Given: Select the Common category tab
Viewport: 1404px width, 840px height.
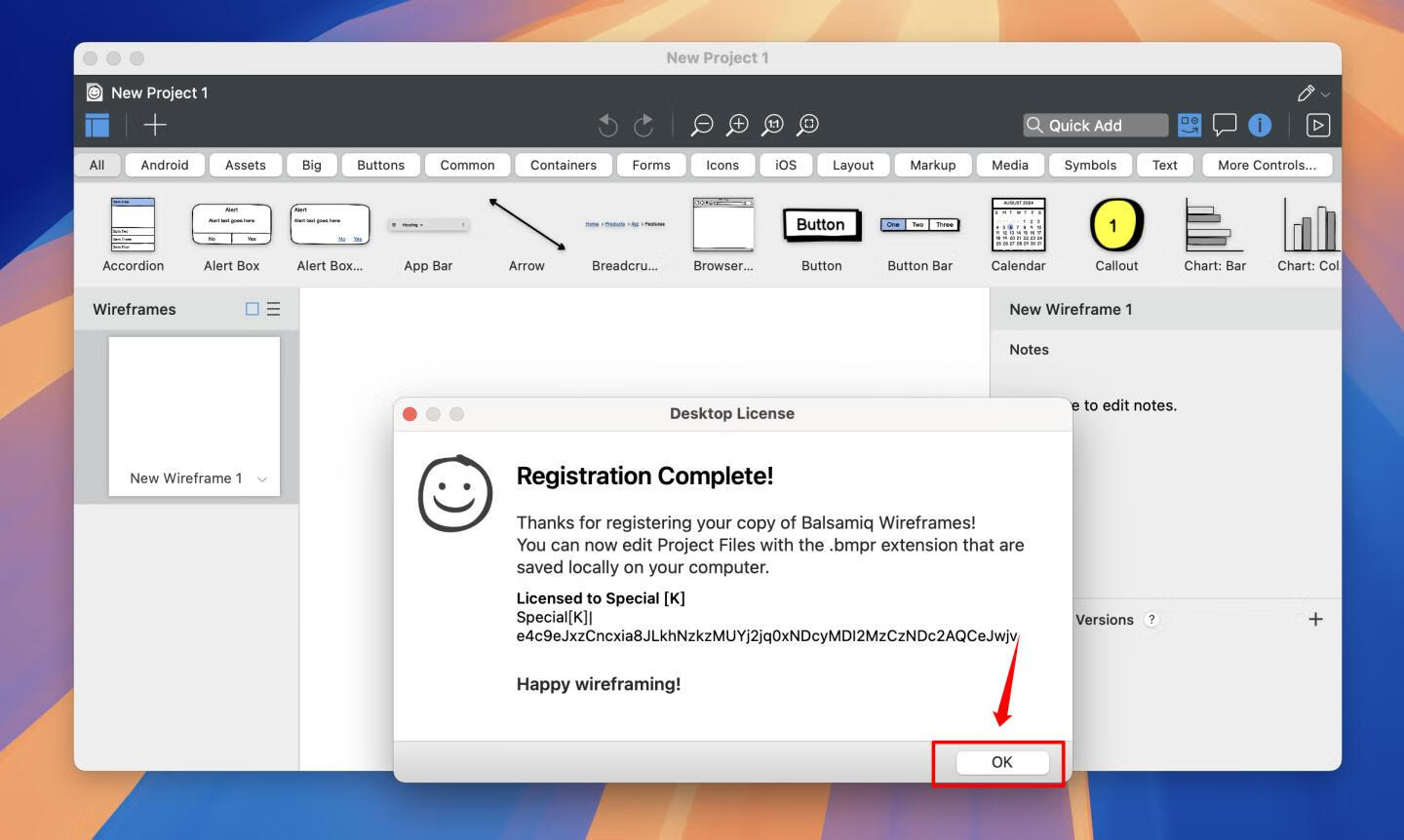Looking at the screenshot, I should point(468,165).
